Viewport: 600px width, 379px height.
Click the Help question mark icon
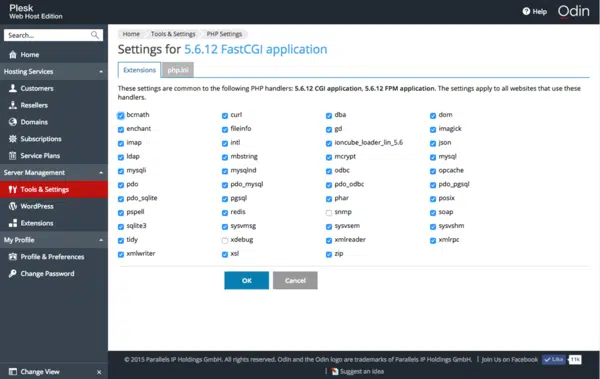526,11
